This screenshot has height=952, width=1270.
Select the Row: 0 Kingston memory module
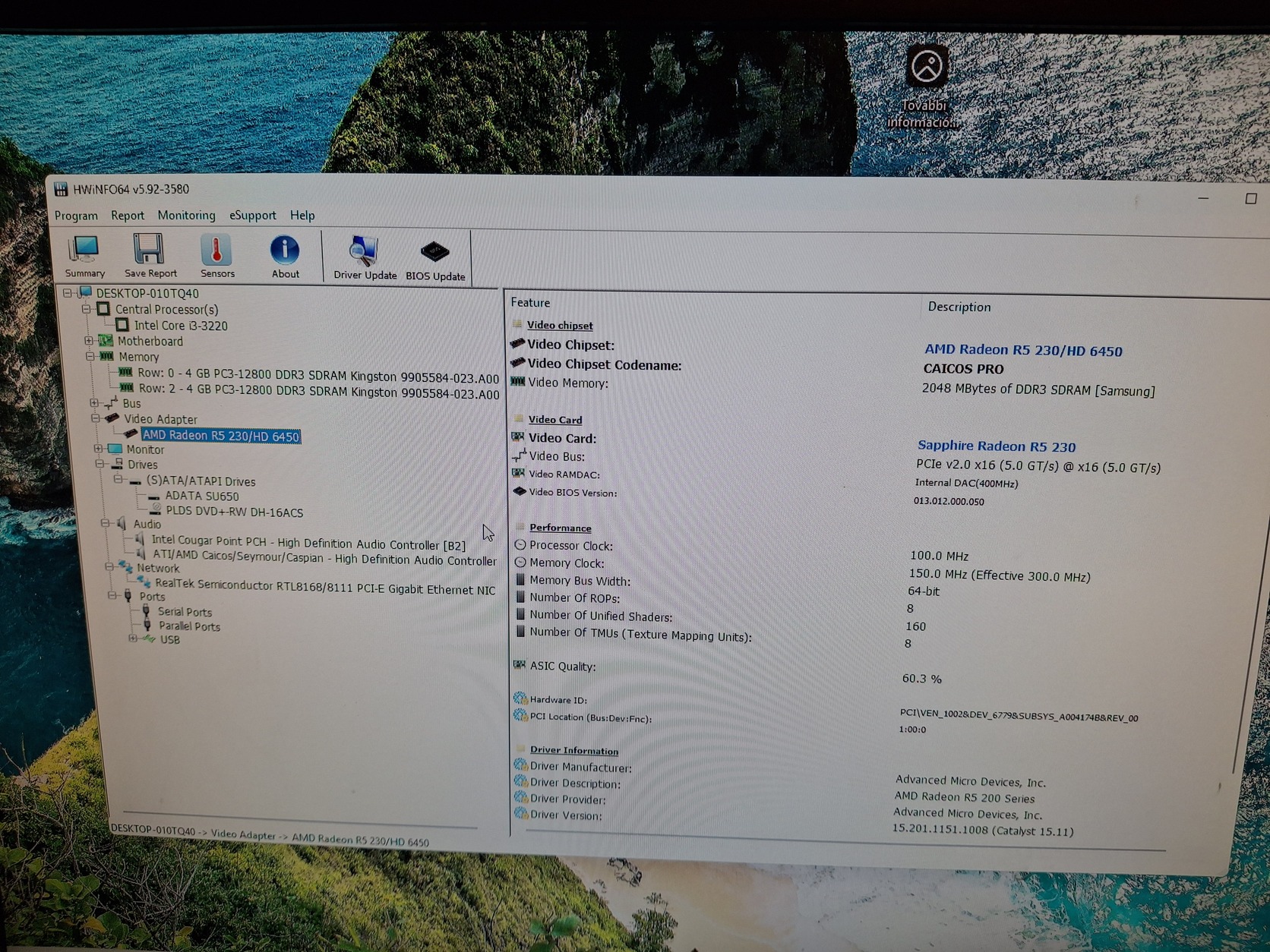318,377
